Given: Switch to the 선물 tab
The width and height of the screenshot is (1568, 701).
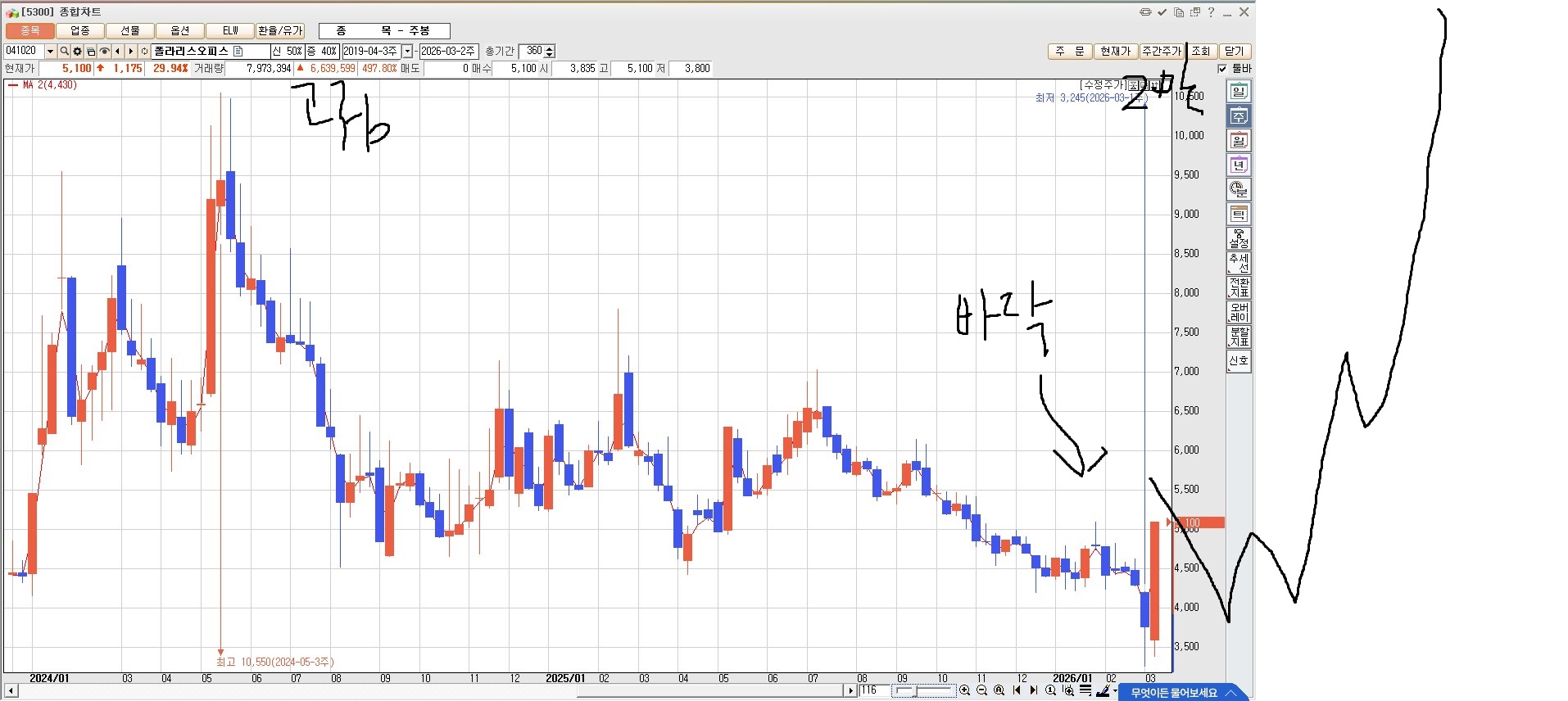Looking at the screenshot, I should click(130, 31).
